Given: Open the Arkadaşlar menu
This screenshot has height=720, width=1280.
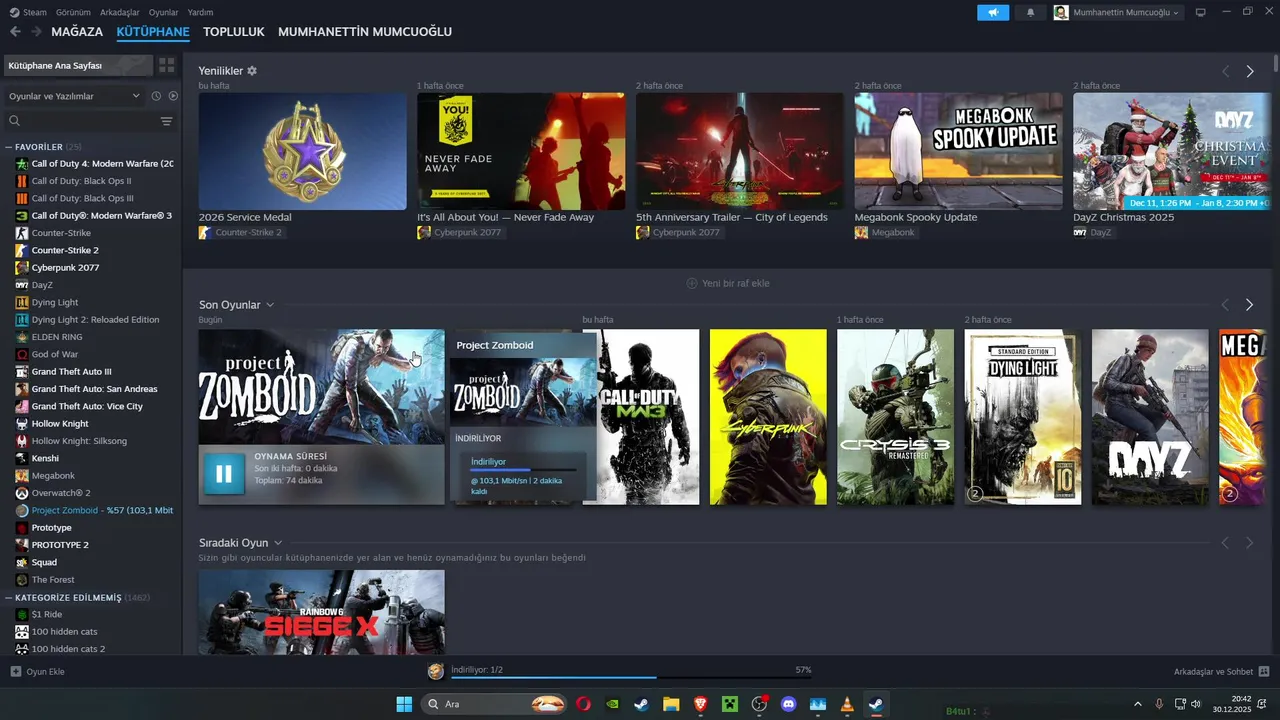Looking at the screenshot, I should click(x=120, y=12).
